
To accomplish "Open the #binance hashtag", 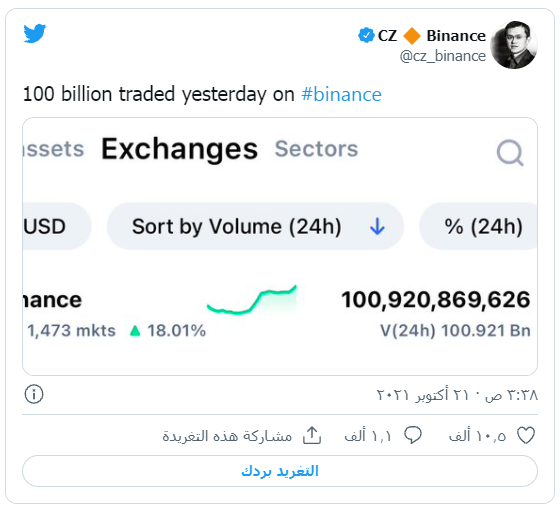I will (341, 94).
